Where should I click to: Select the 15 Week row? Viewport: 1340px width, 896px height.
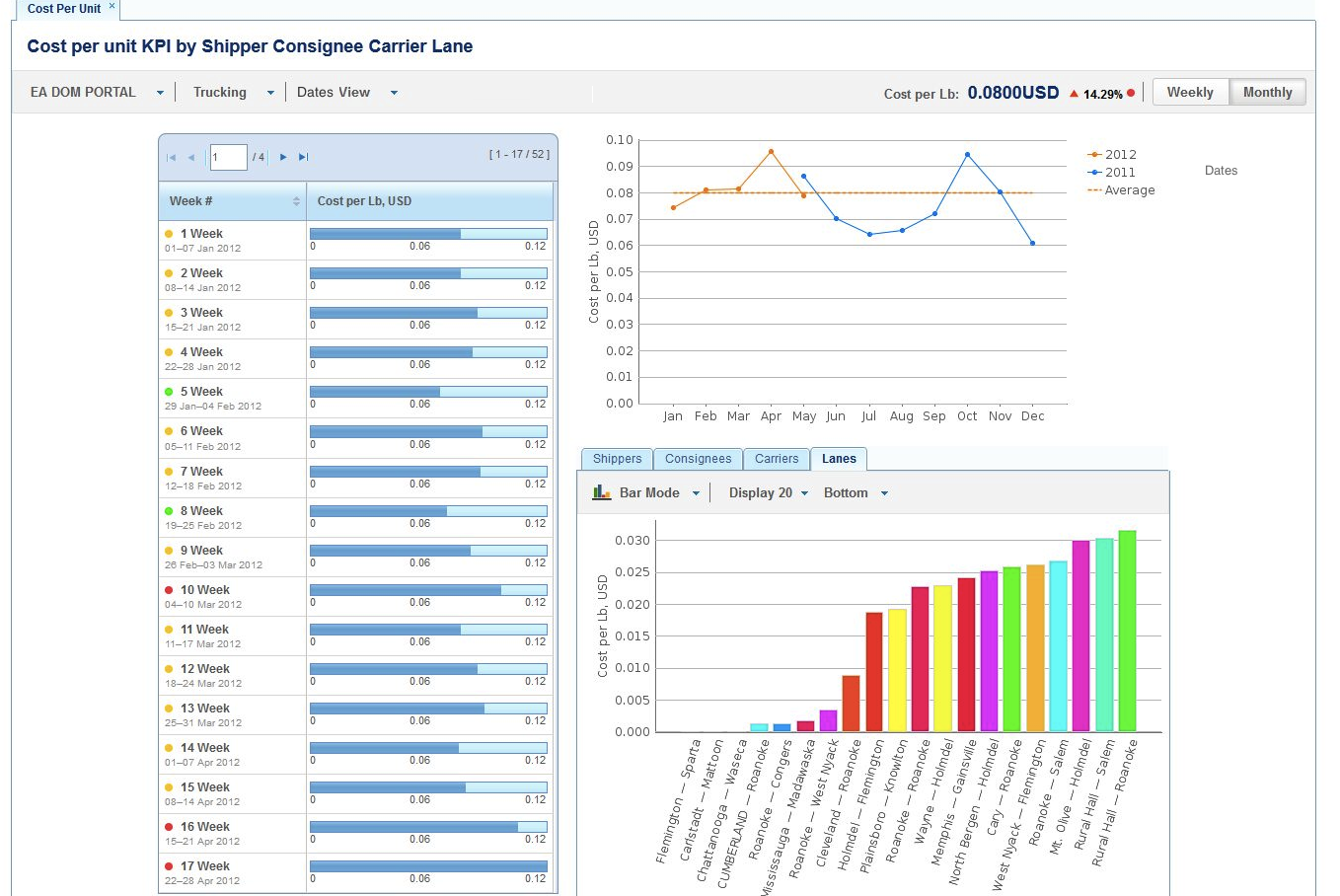pos(358,794)
